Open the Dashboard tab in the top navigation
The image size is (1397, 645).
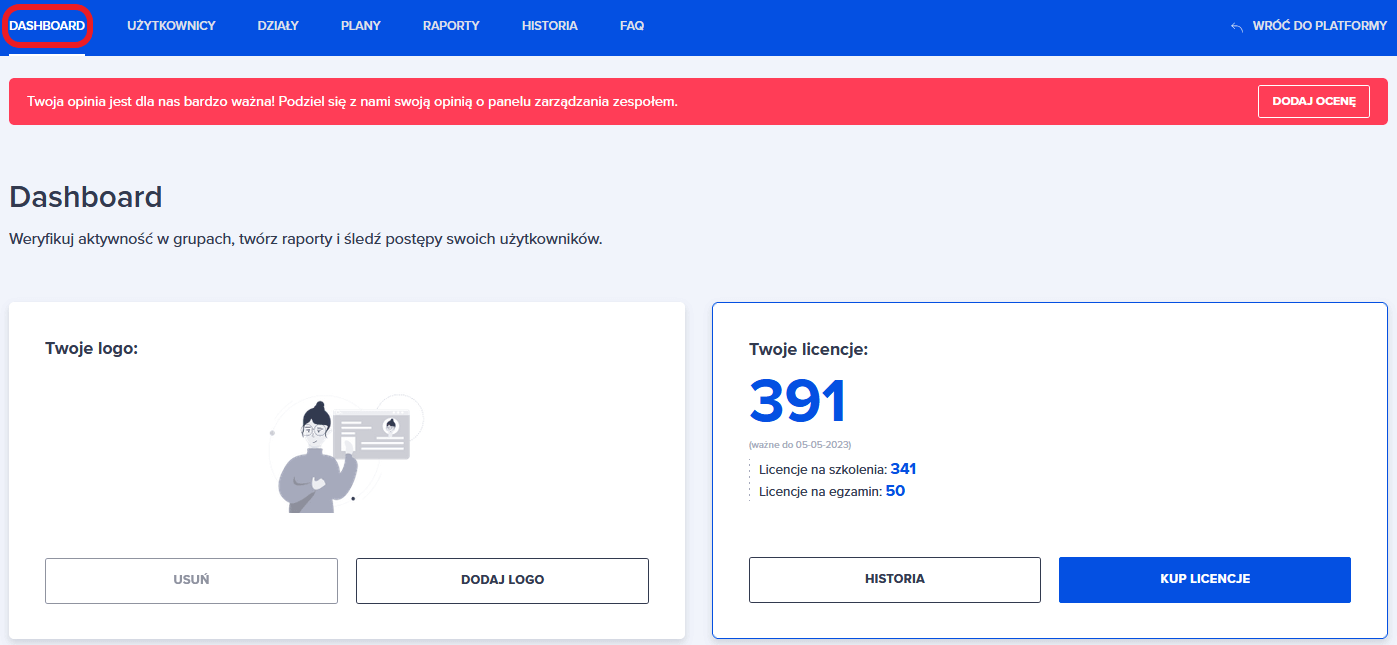47,26
